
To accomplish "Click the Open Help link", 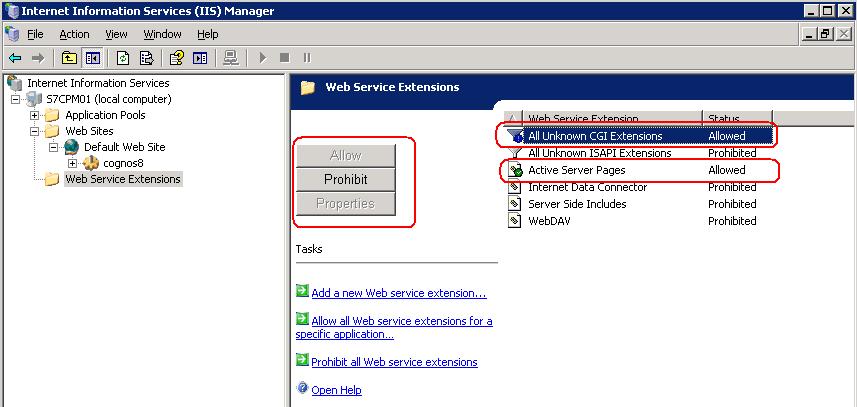I will 337,390.
